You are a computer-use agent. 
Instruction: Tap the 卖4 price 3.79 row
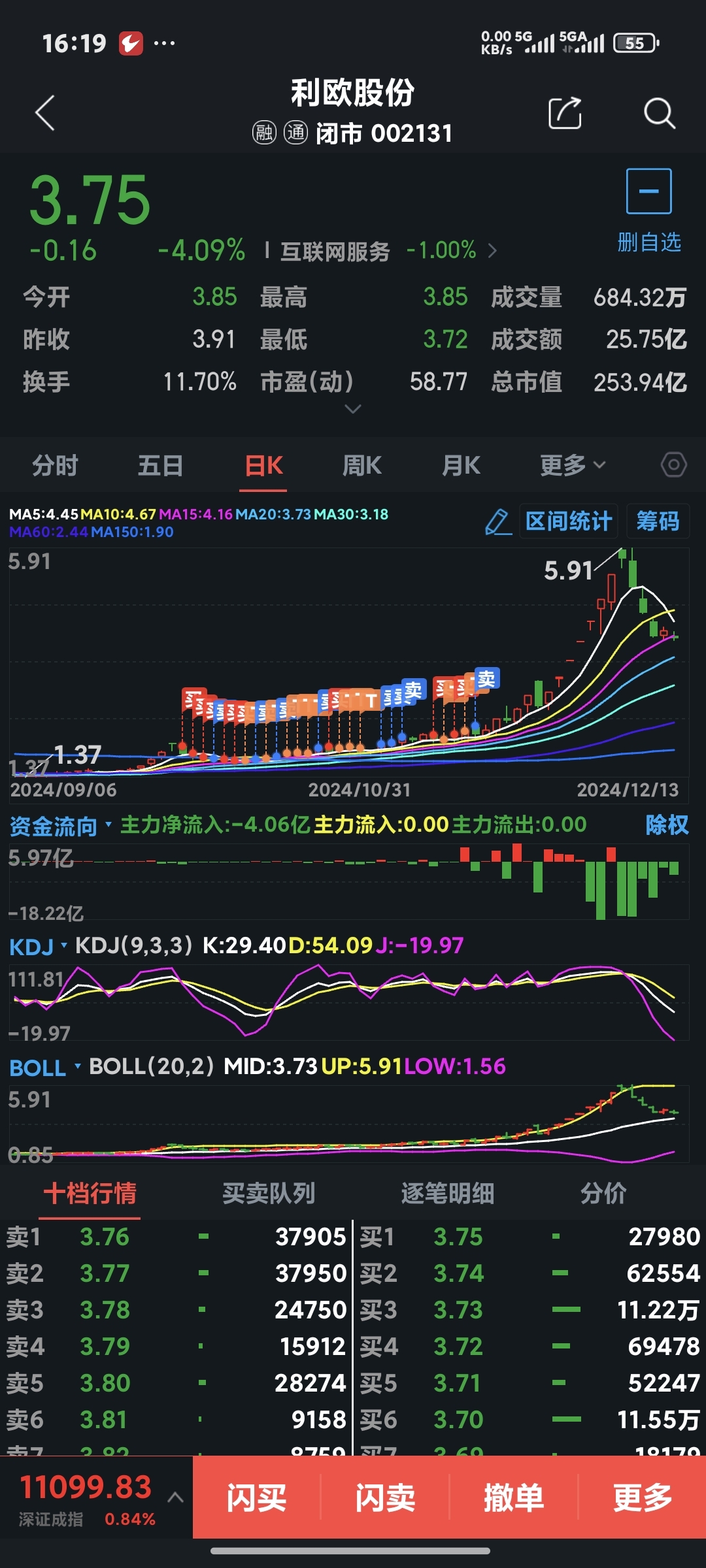point(176,1347)
